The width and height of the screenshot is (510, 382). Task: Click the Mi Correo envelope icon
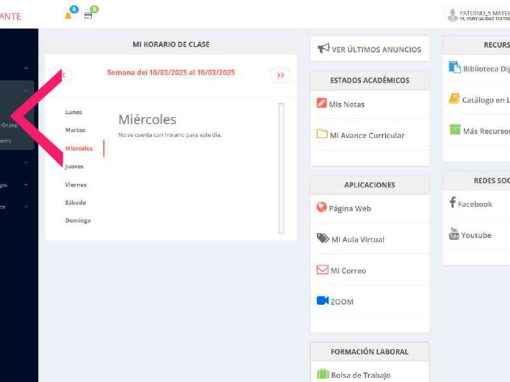322,269
